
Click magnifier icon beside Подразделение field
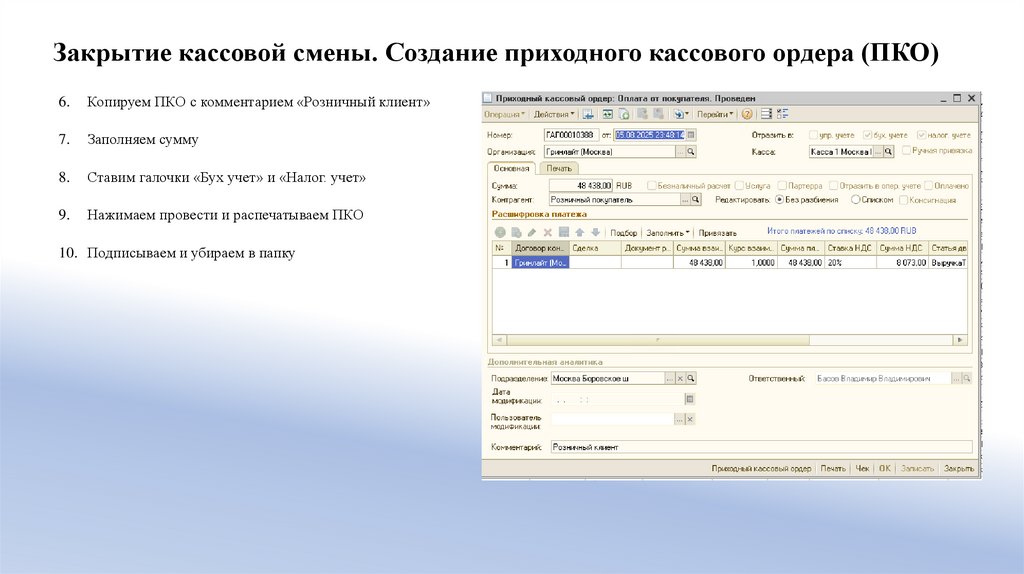point(691,378)
